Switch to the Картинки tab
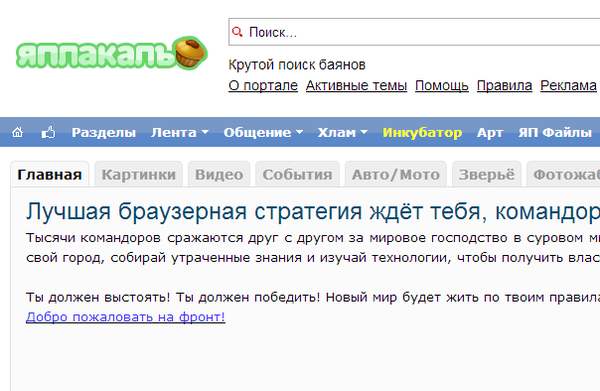This screenshot has height=391, width=600. 139,174
